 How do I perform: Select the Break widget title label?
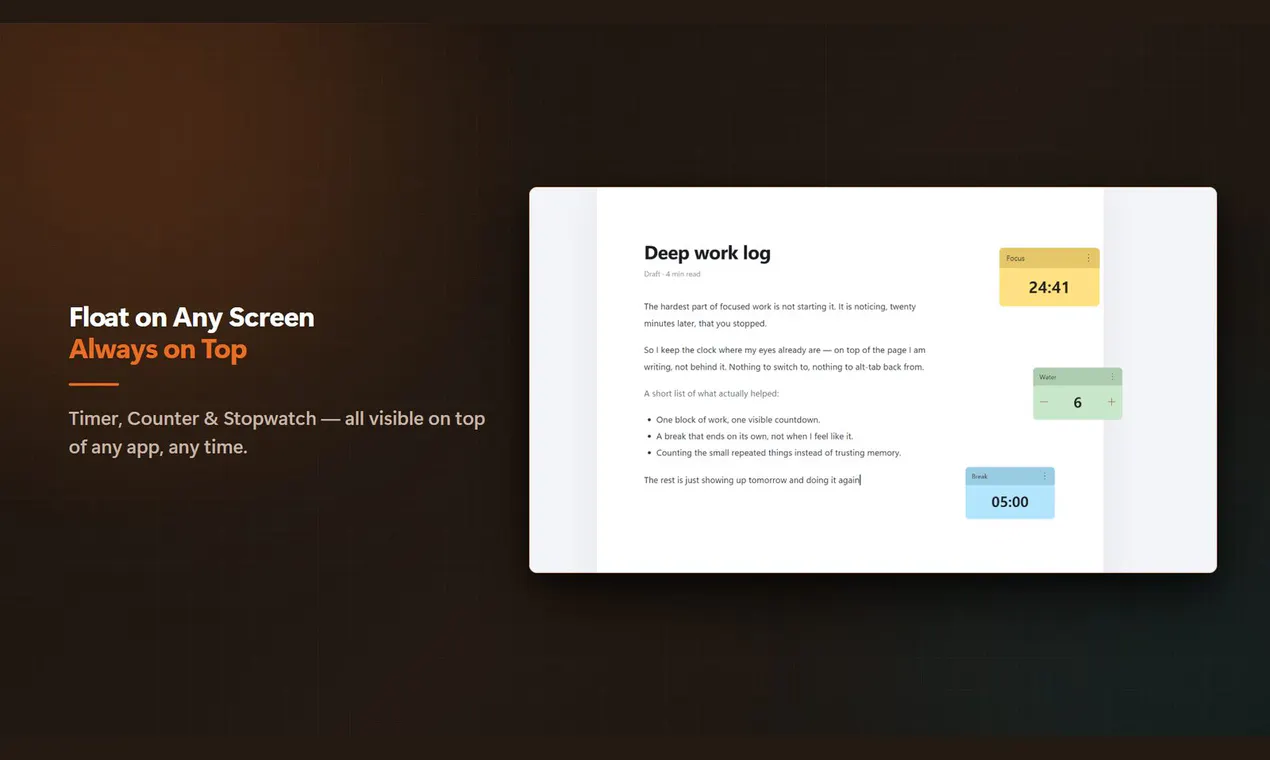click(x=980, y=476)
